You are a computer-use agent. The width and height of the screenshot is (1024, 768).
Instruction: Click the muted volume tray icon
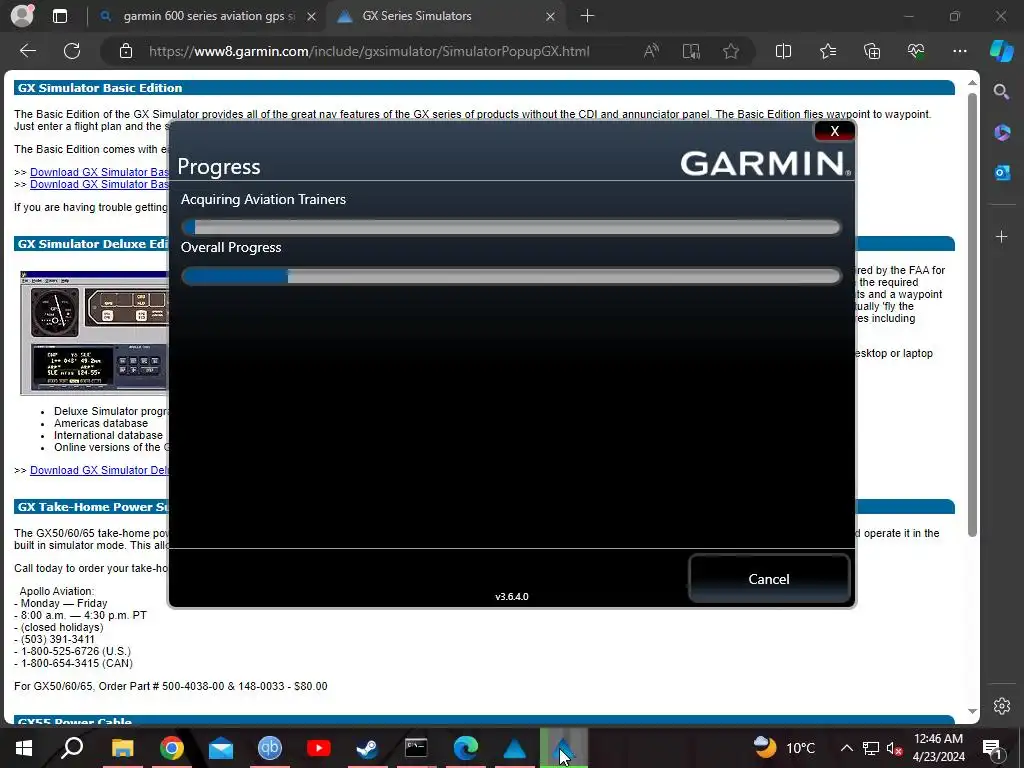pyautogui.click(x=895, y=748)
